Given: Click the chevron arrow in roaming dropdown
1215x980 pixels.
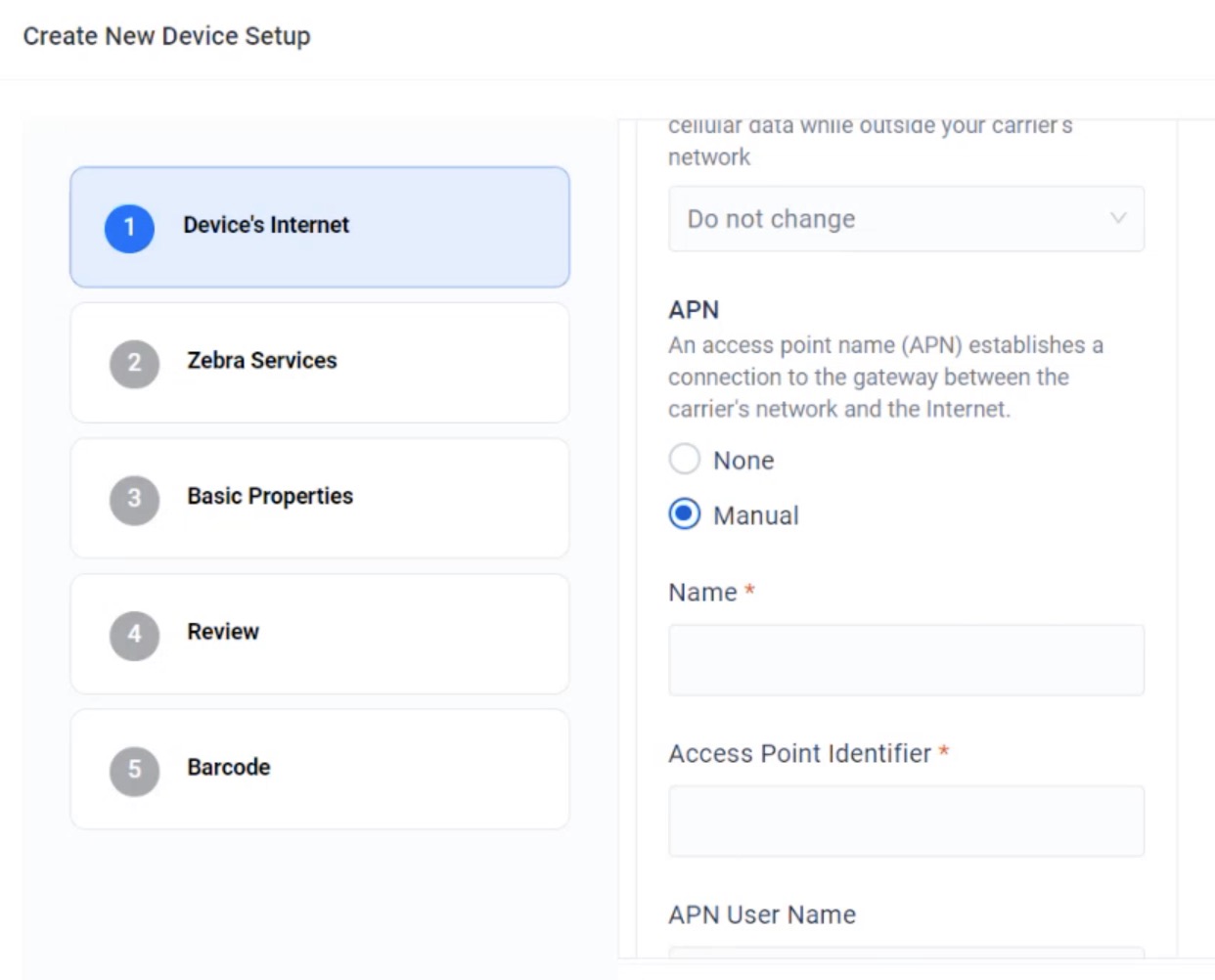Looking at the screenshot, I should 1118,218.
